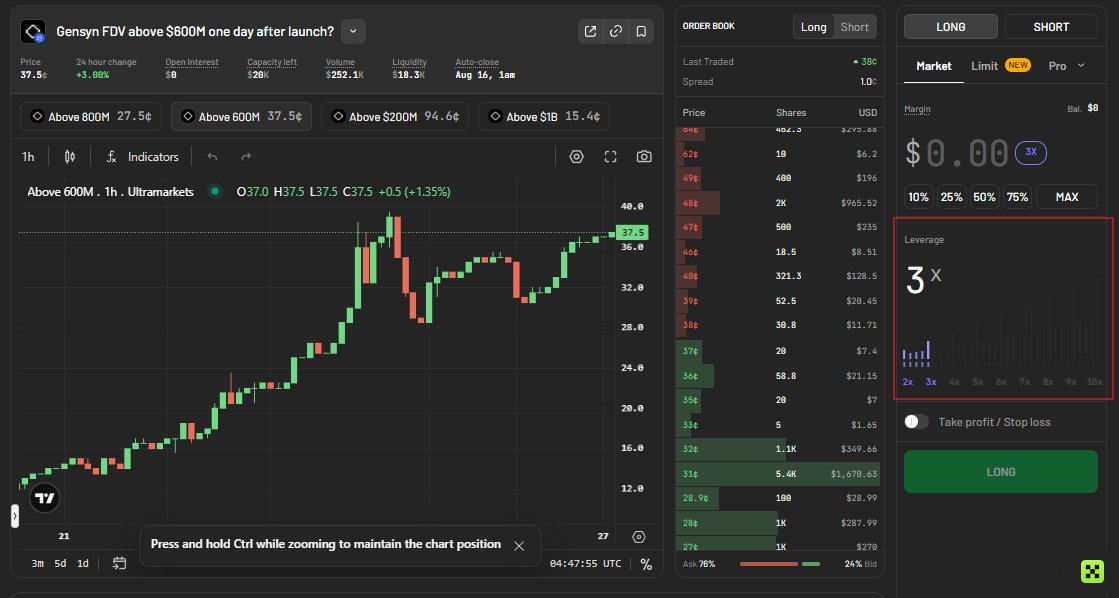Select the 48¢ ask row
The height and width of the screenshot is (598, 1119).
tap(779, 203)
